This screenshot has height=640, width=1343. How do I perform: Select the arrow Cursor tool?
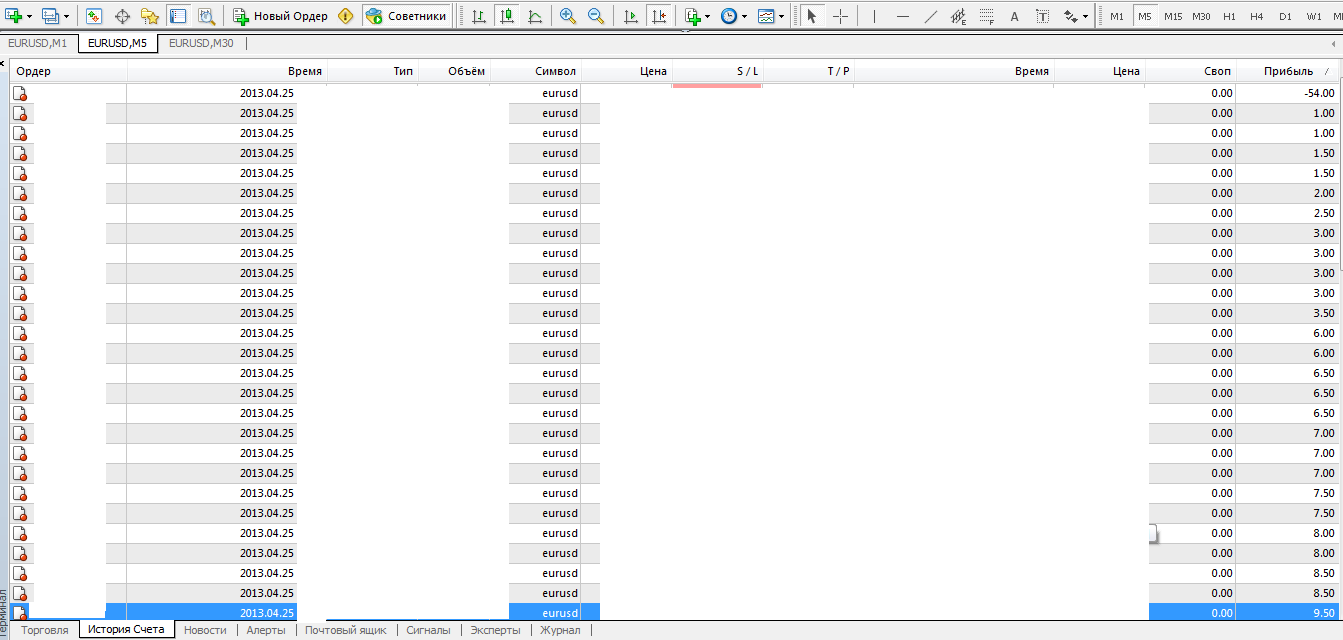pyautogui.click(x=813, y=16)
